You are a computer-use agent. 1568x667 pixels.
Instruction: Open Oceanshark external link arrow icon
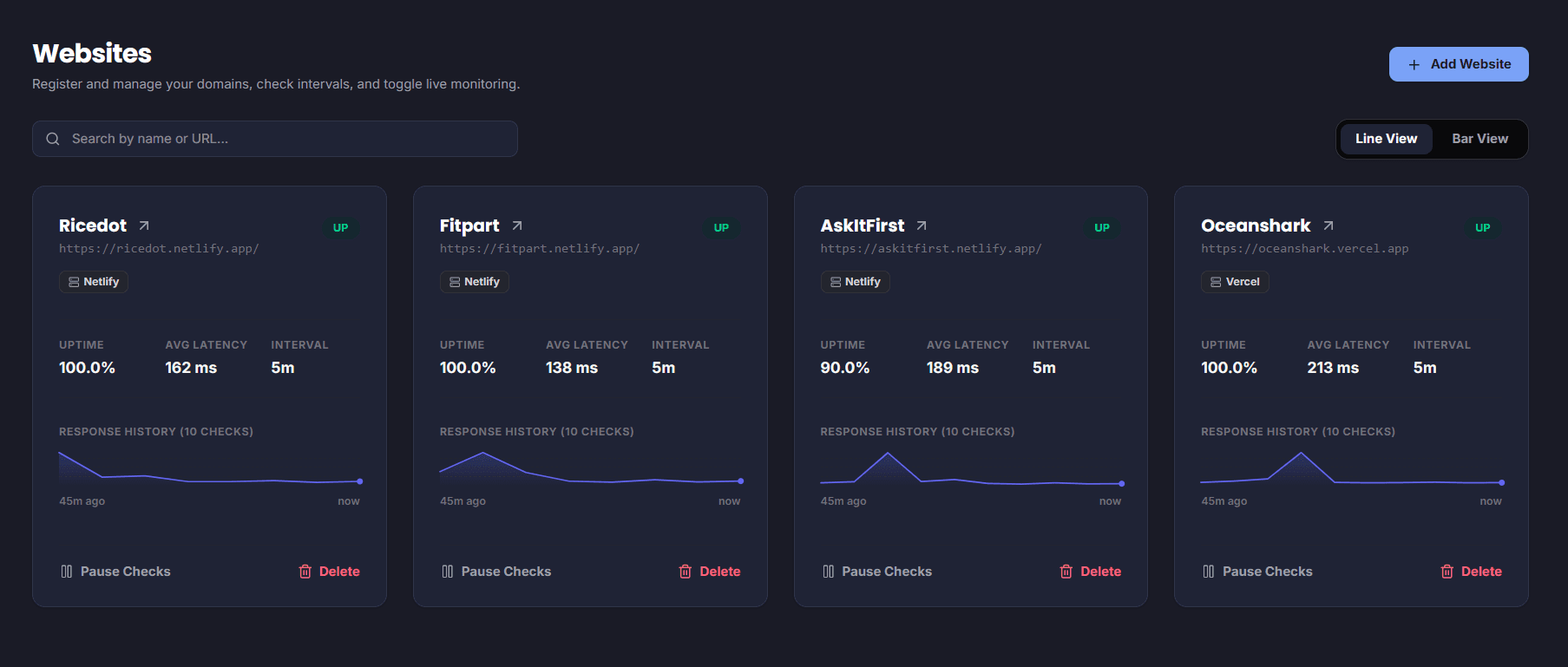1328,226
